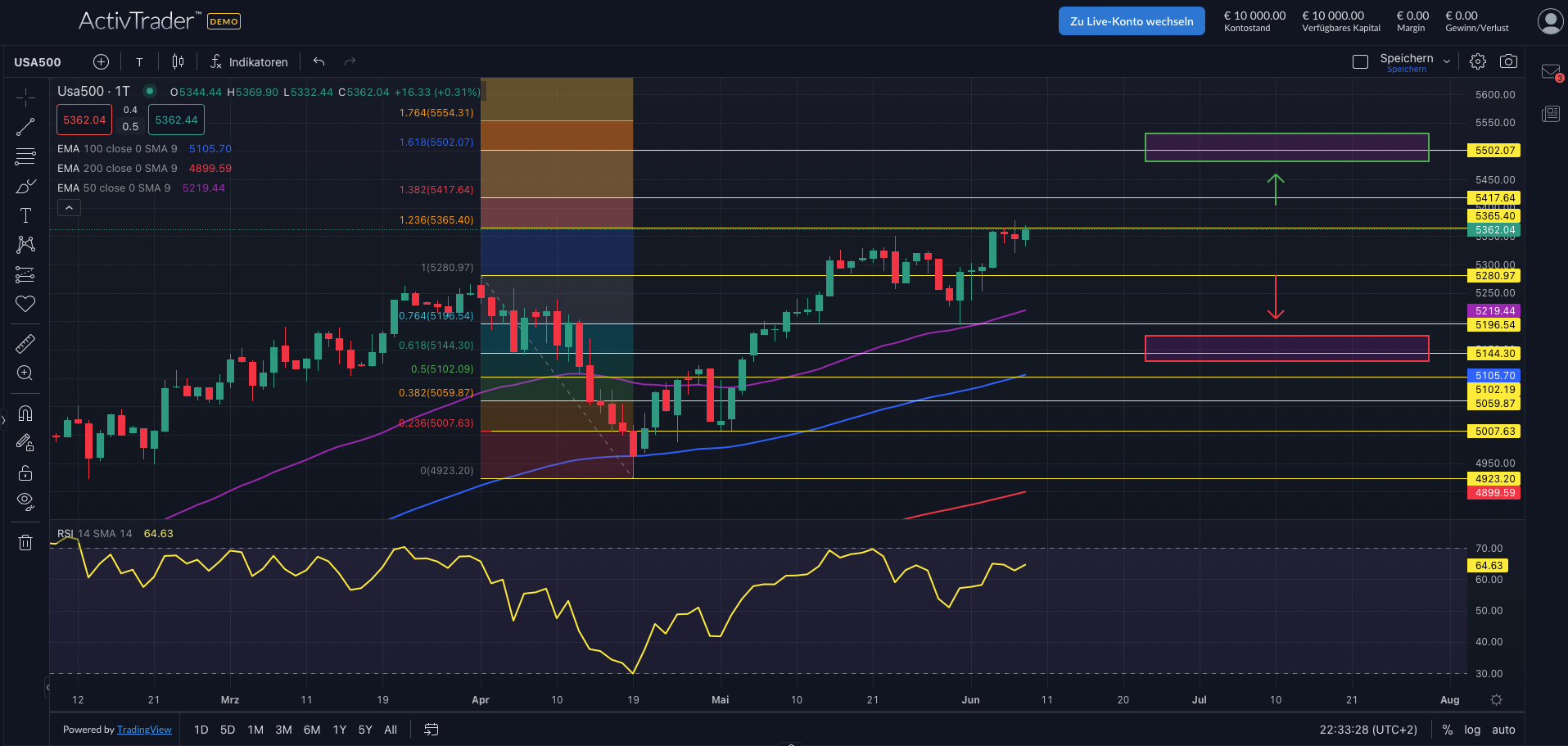Viewport: 1568px width, 746px height.
Task: Click the Zu Live-Konto wechseln button
Action: [1131, 20]
